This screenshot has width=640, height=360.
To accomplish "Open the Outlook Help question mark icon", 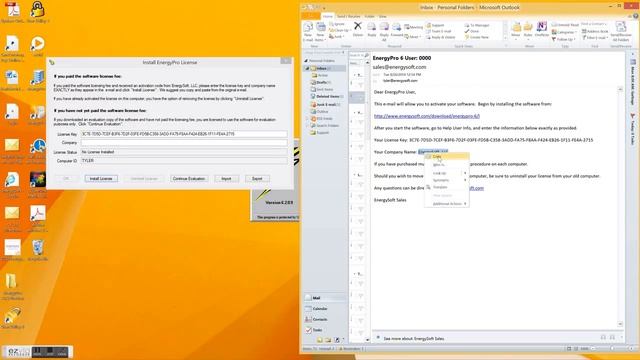I will click(636, 16).
